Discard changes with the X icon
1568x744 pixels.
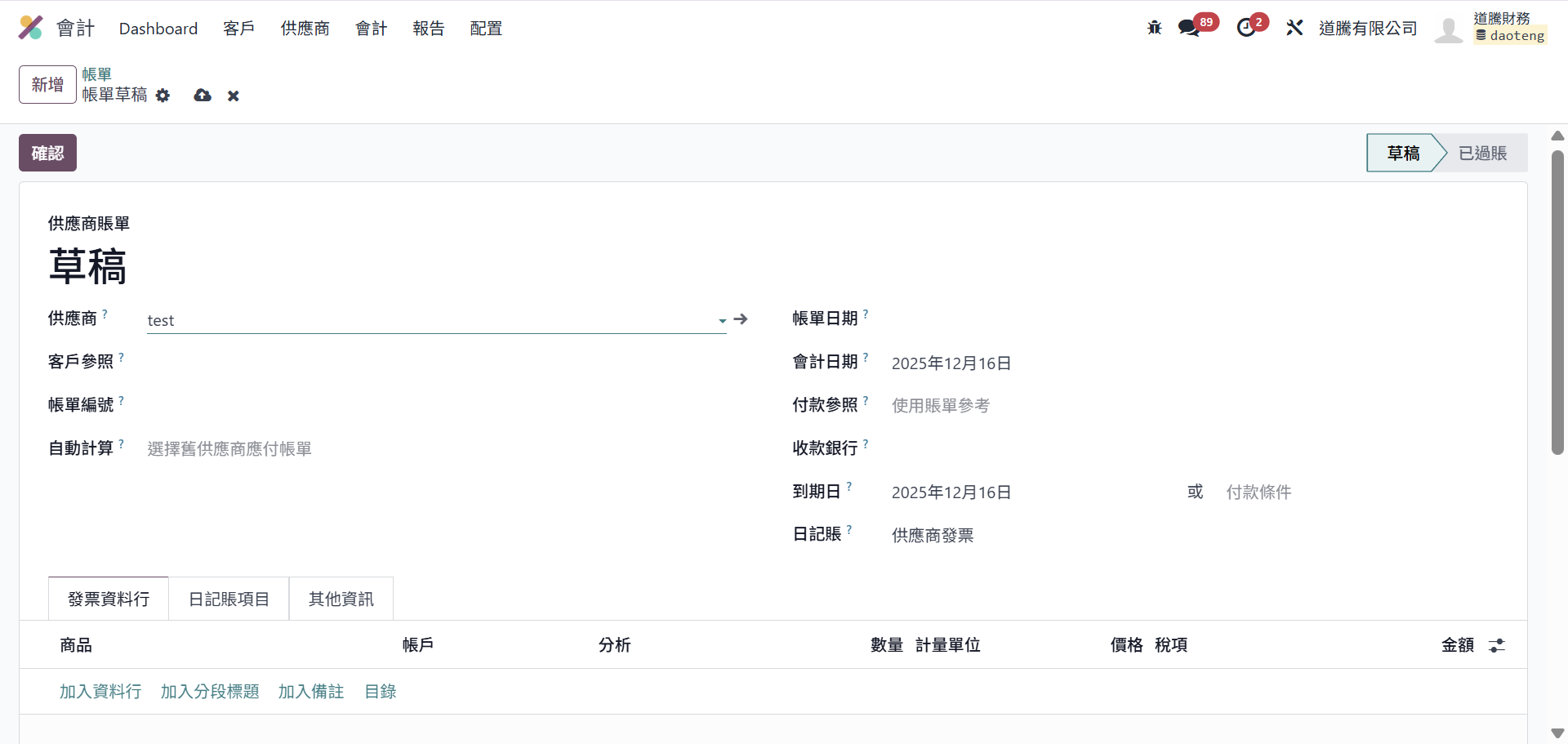pyautogui.click(x=234, y=96)
